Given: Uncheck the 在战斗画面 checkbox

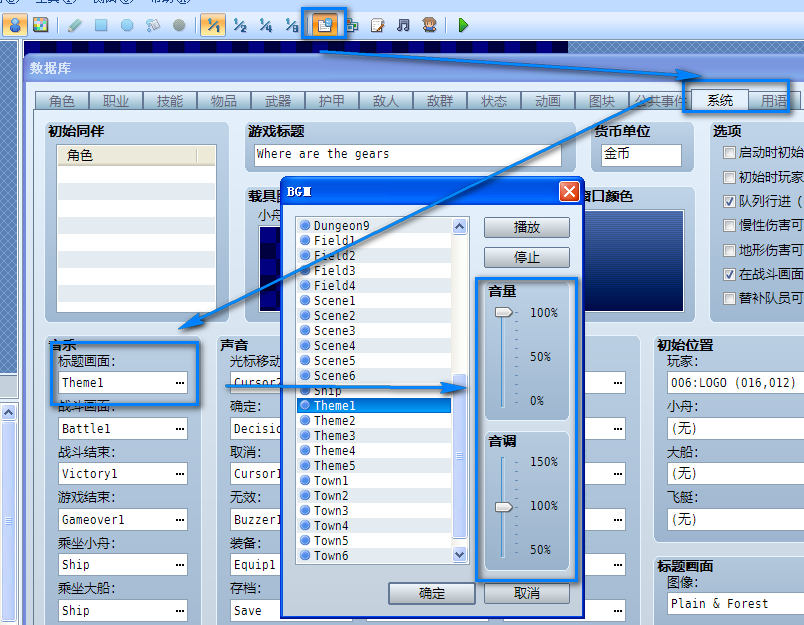Looking at the screenshot, I should click(x=729, y=274).
